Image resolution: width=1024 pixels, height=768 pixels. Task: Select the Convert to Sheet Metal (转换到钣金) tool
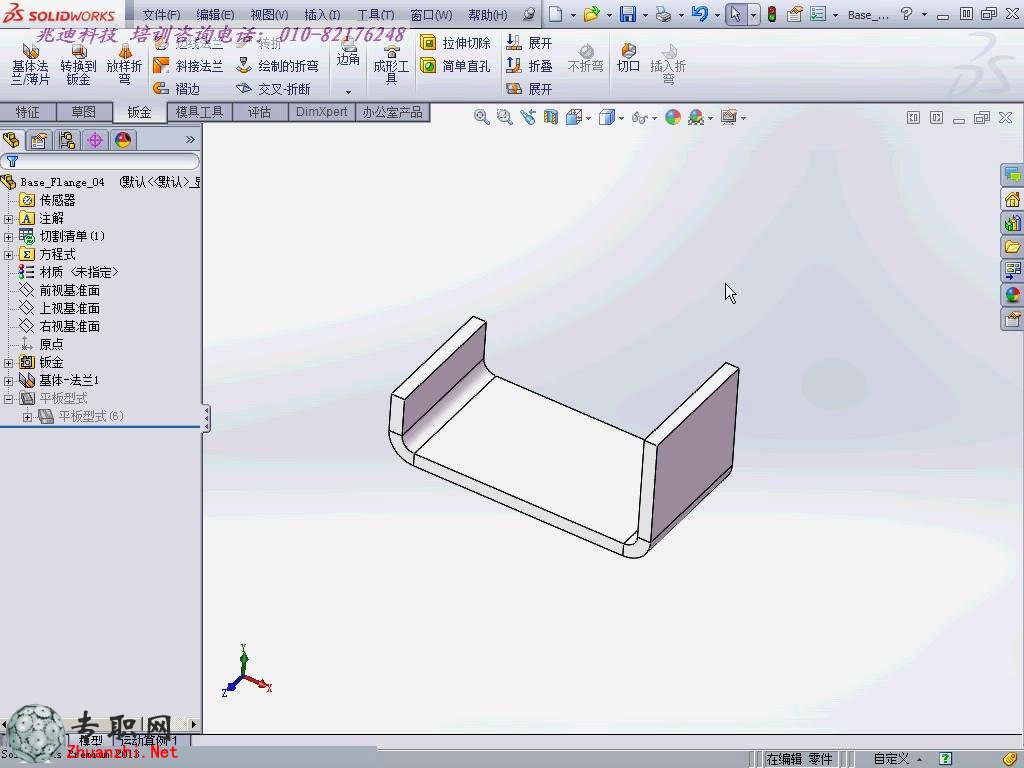point(78,65)
